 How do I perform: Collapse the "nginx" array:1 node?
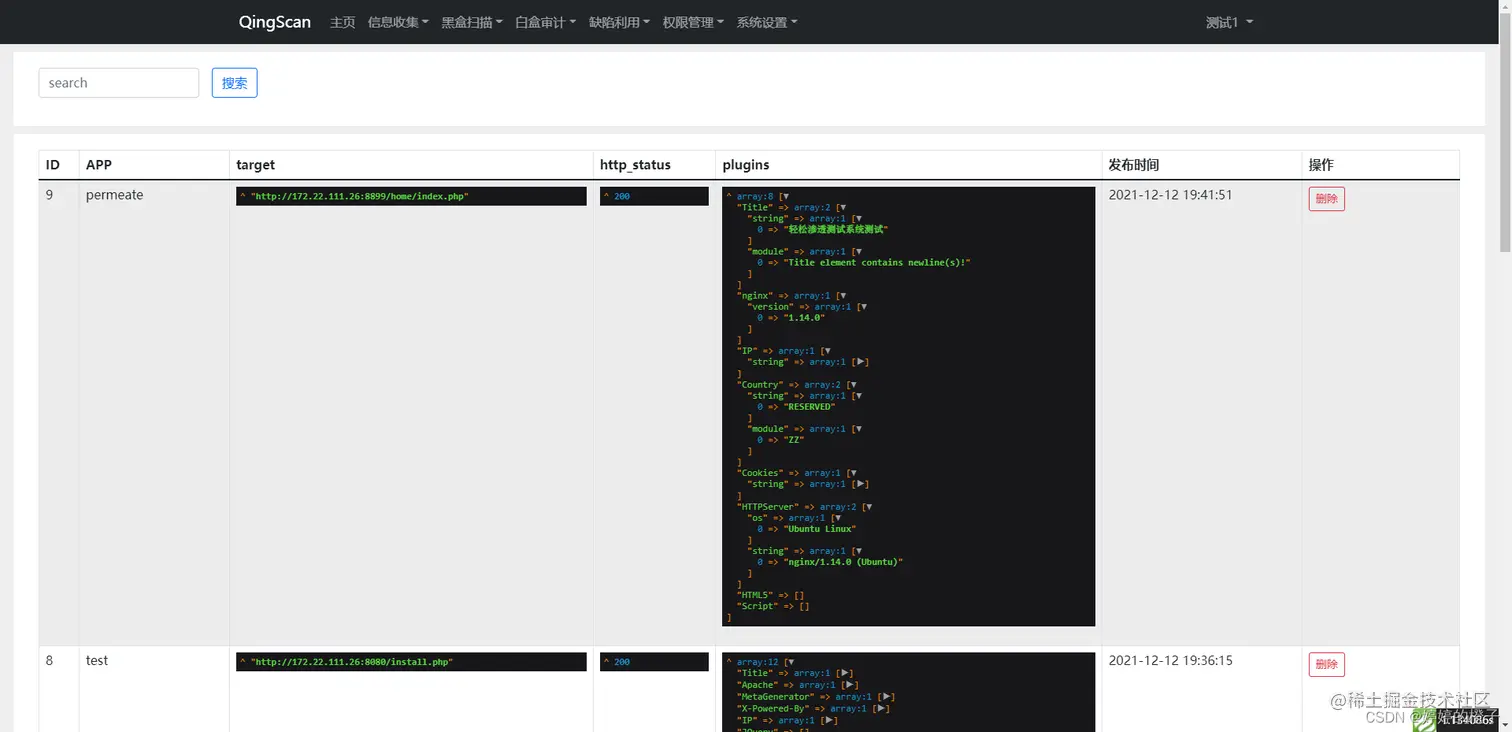click(x=842, y=296)
